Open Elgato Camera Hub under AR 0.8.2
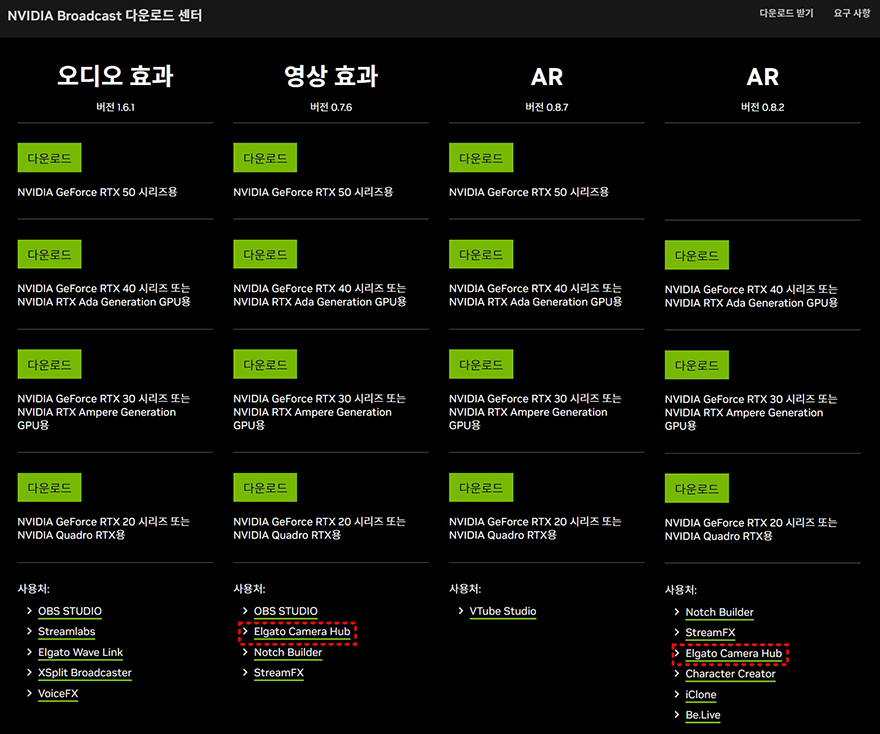This screenshot has height=734, width=880. point(734,653)
